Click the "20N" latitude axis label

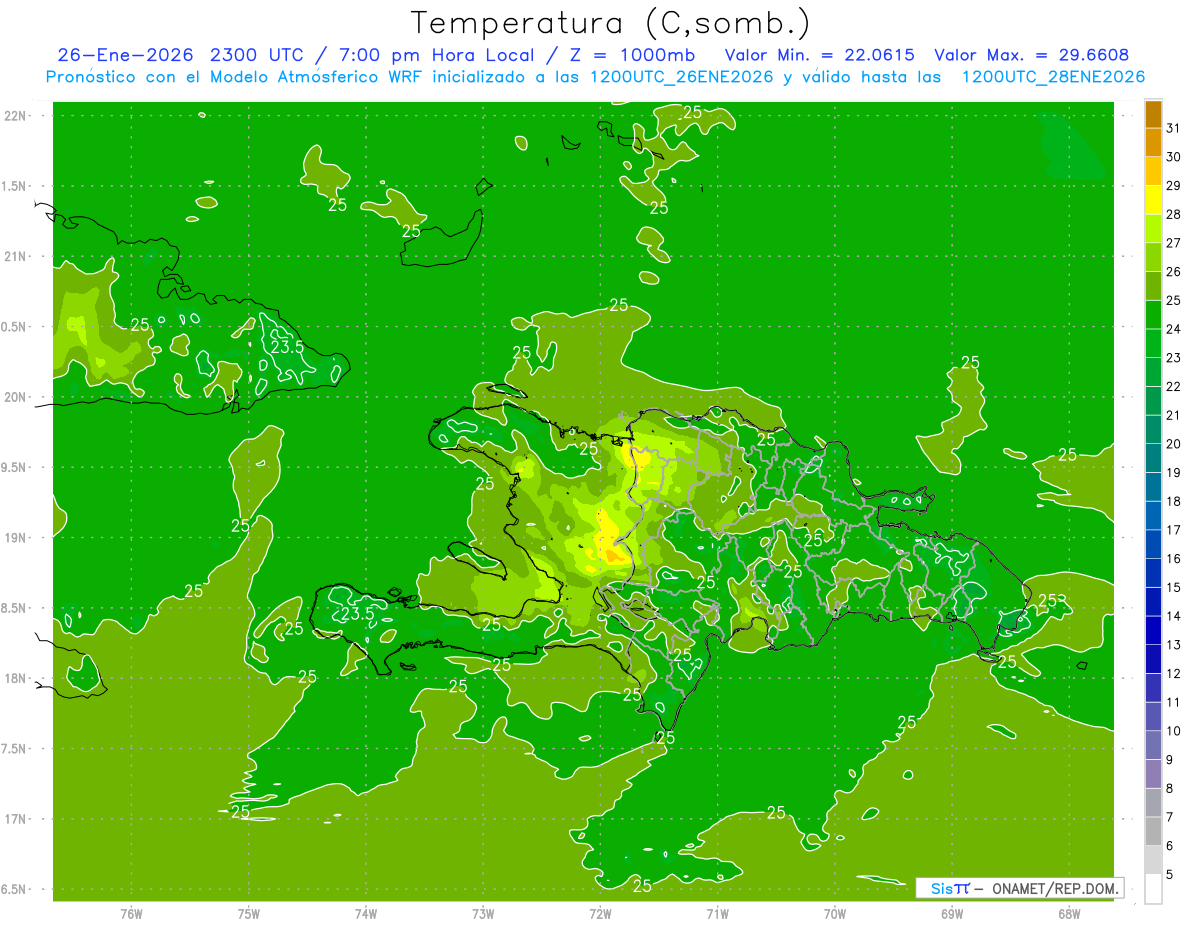[14, 397]
